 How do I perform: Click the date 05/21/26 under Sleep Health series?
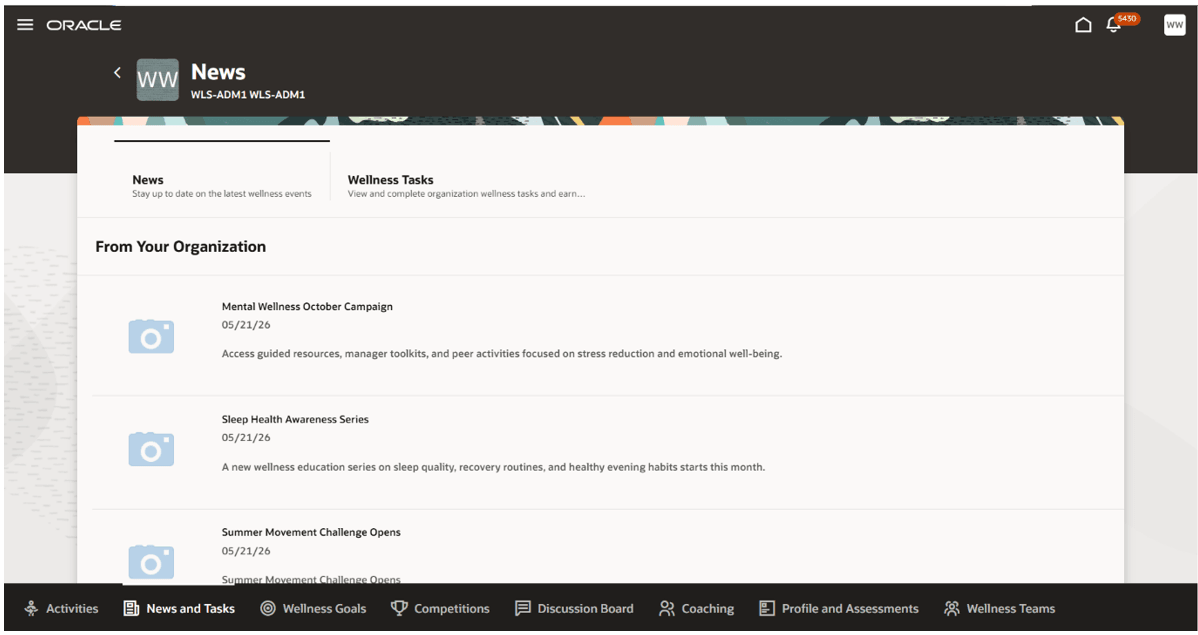click(246, 438)
